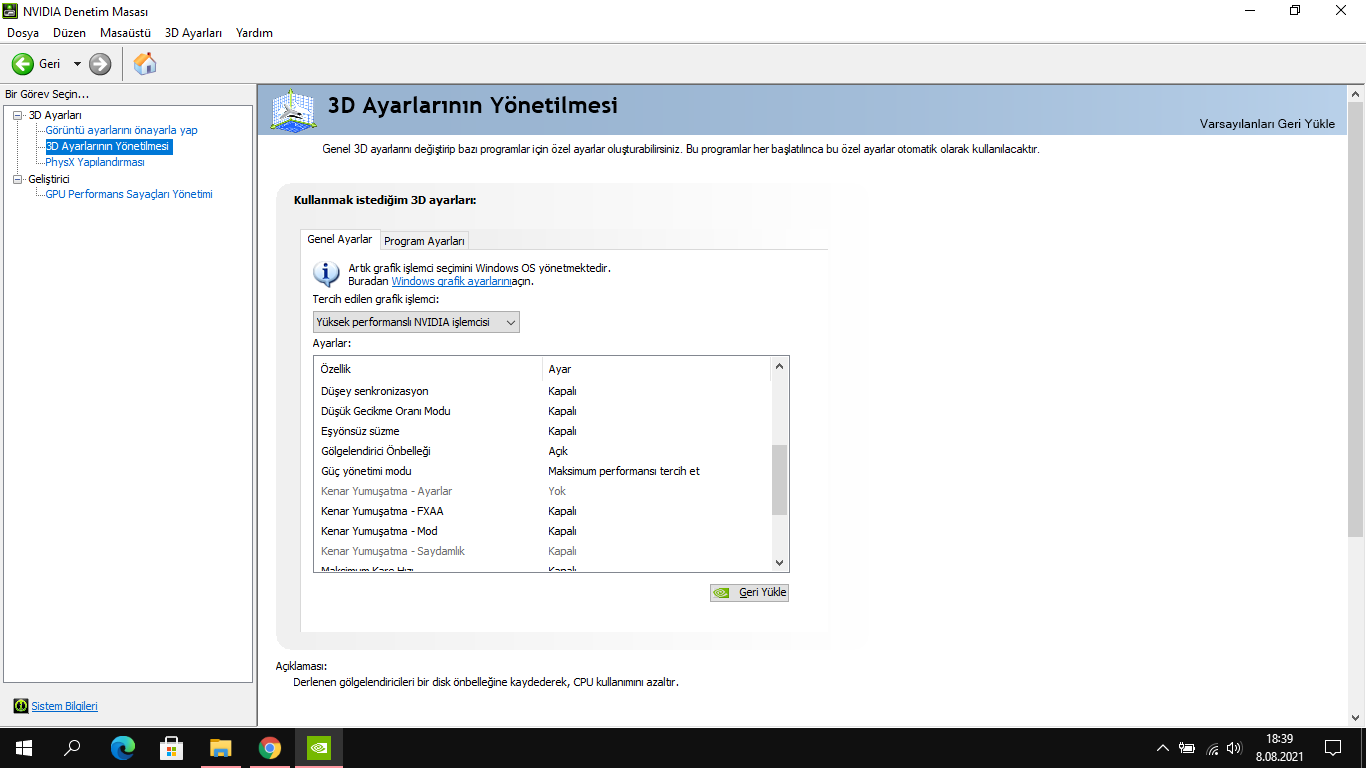Viewport: 1366px width, 768px height.
Task: Click the volume speaker icon
Action: [1234, 748]
